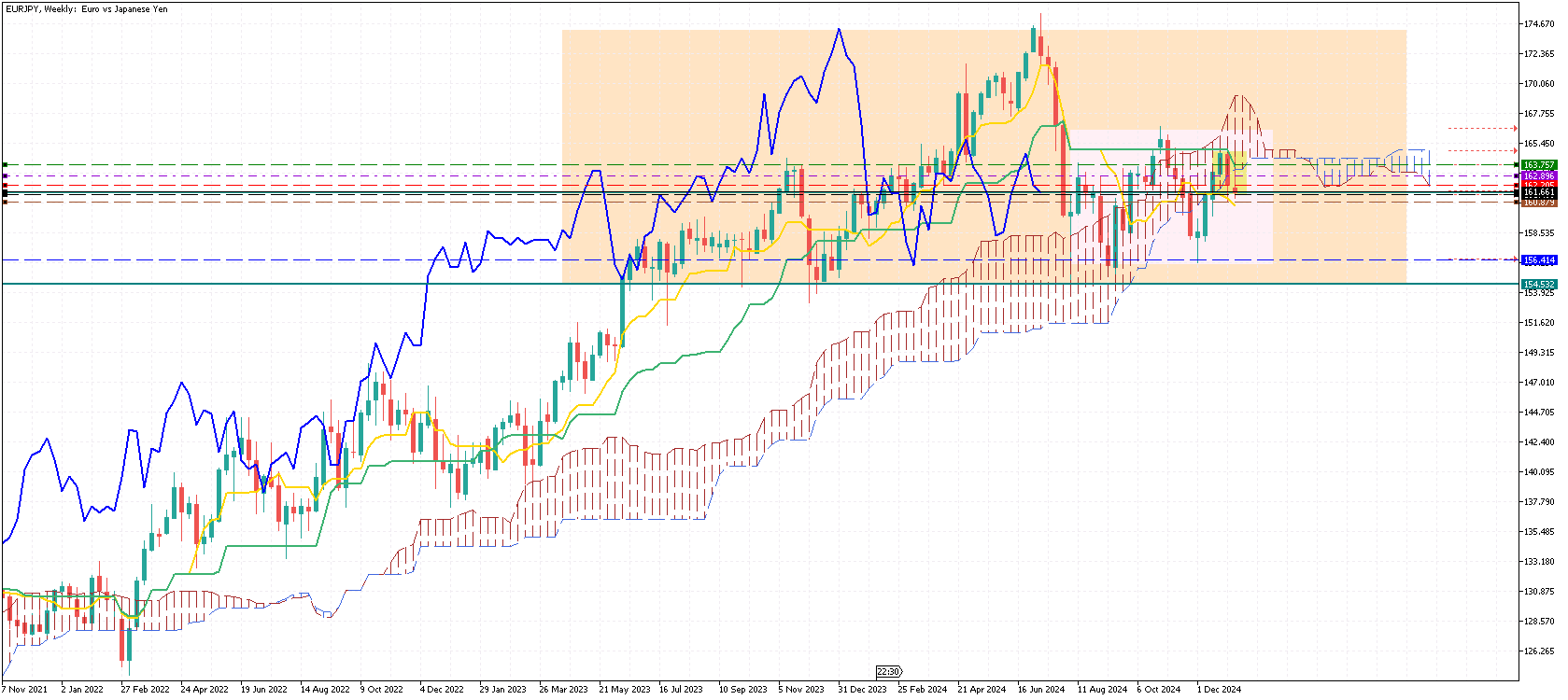
Task: Click the 135.485 price axis value
Action: tap(1539, 532)
